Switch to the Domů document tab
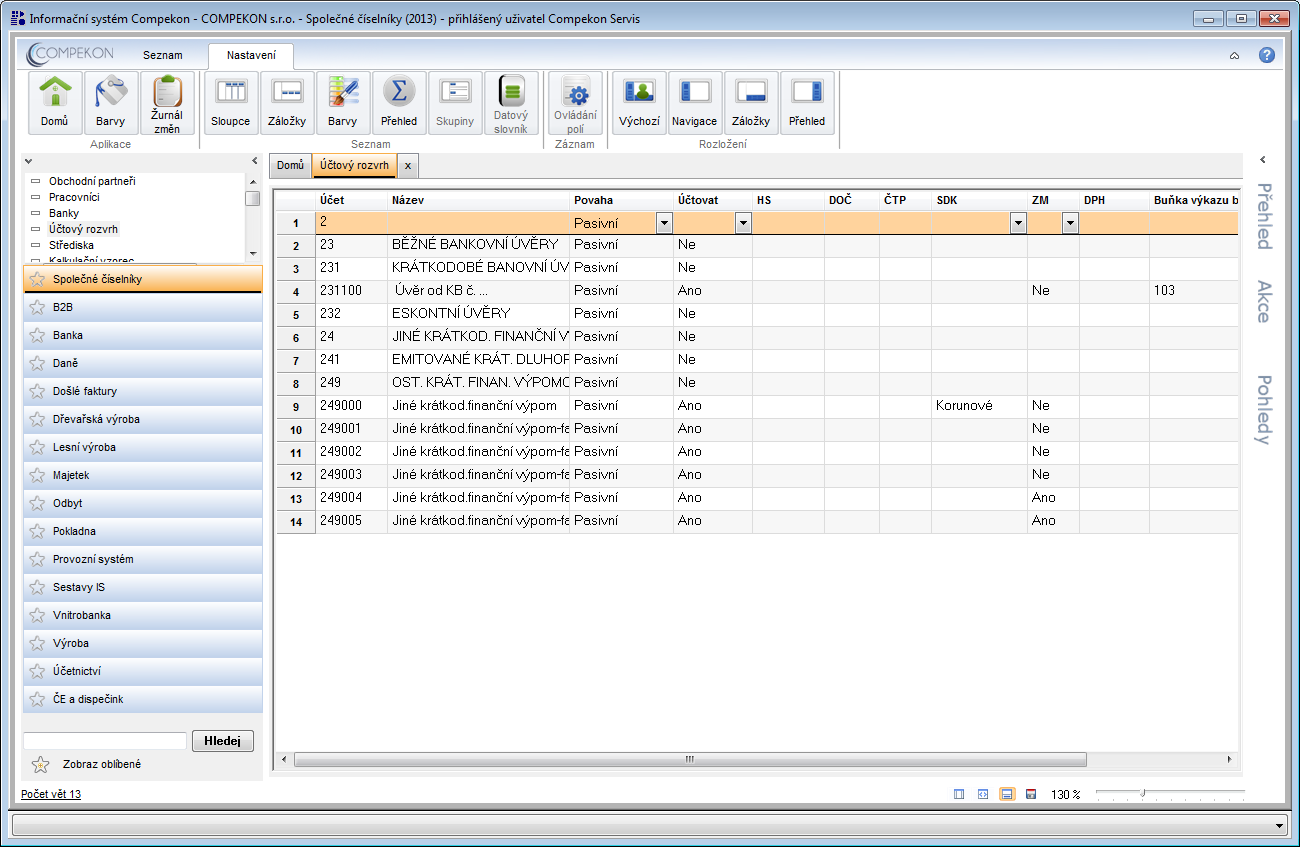 [290, 165]
